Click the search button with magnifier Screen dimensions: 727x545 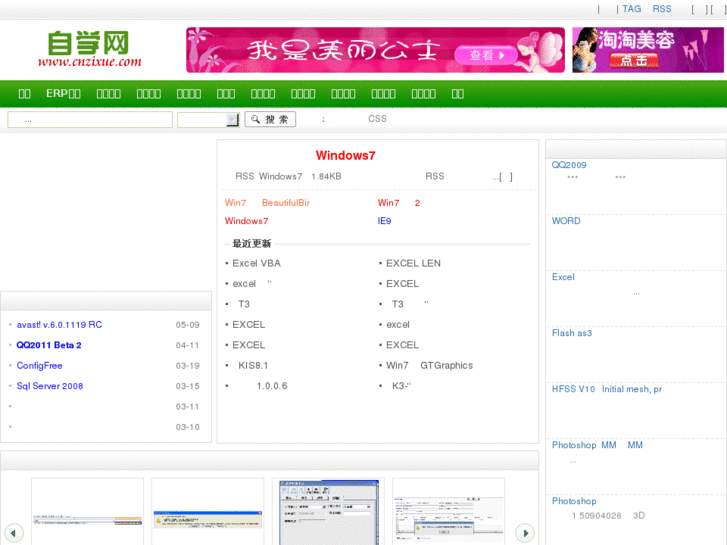270,119
